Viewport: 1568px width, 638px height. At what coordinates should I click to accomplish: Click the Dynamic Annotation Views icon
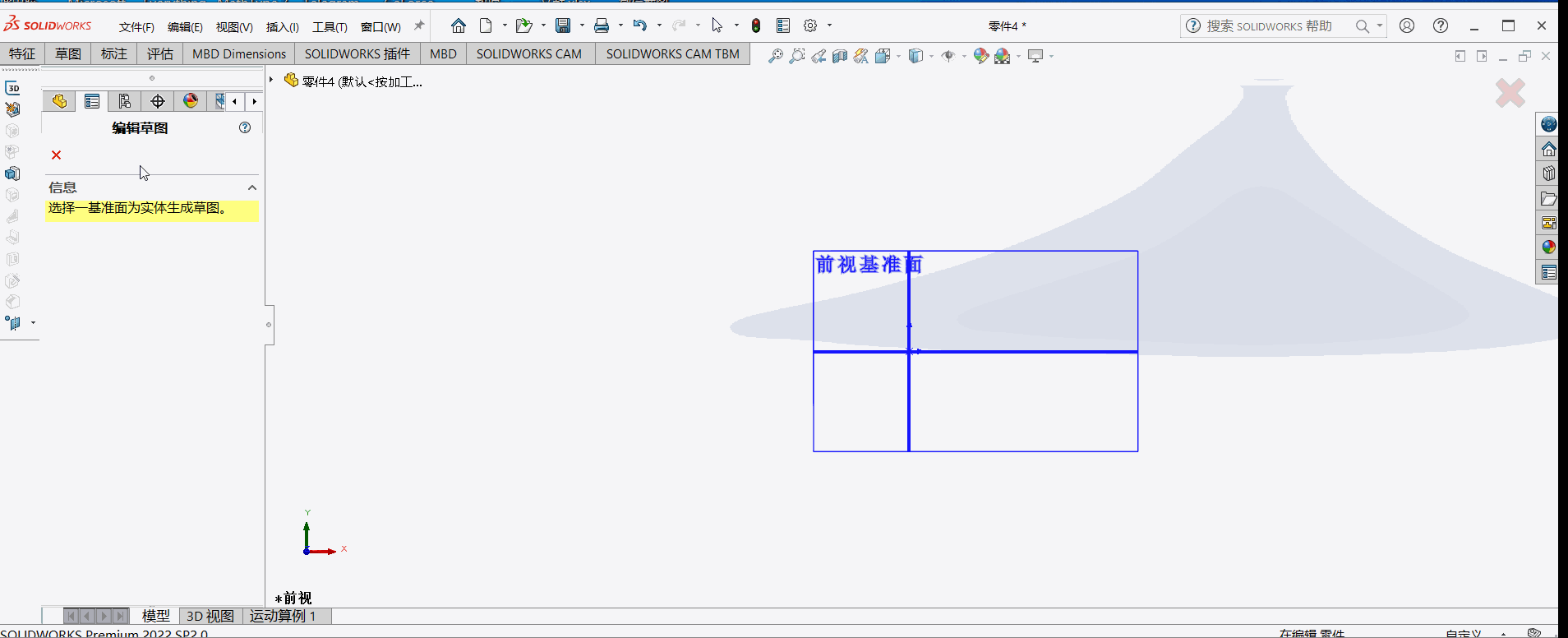(861, 56)
